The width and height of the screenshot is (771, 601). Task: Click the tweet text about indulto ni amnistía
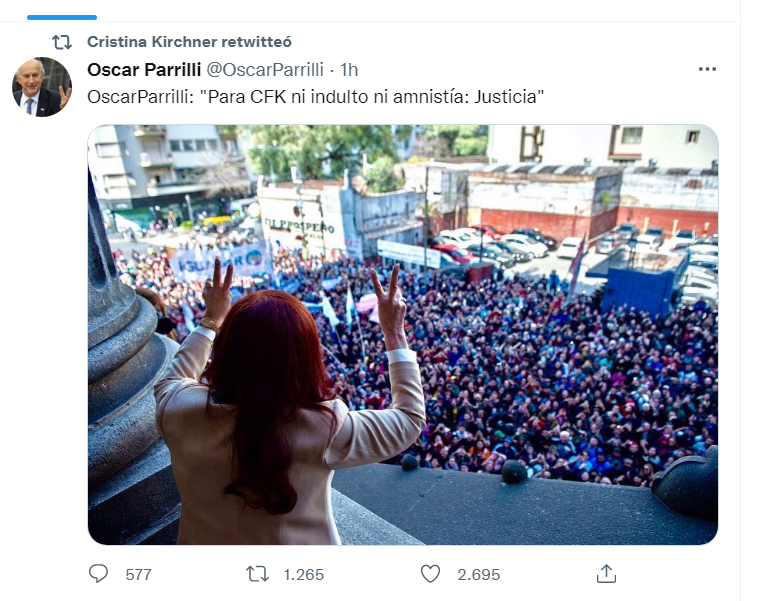pyautogui.click(x=316, y=97)
